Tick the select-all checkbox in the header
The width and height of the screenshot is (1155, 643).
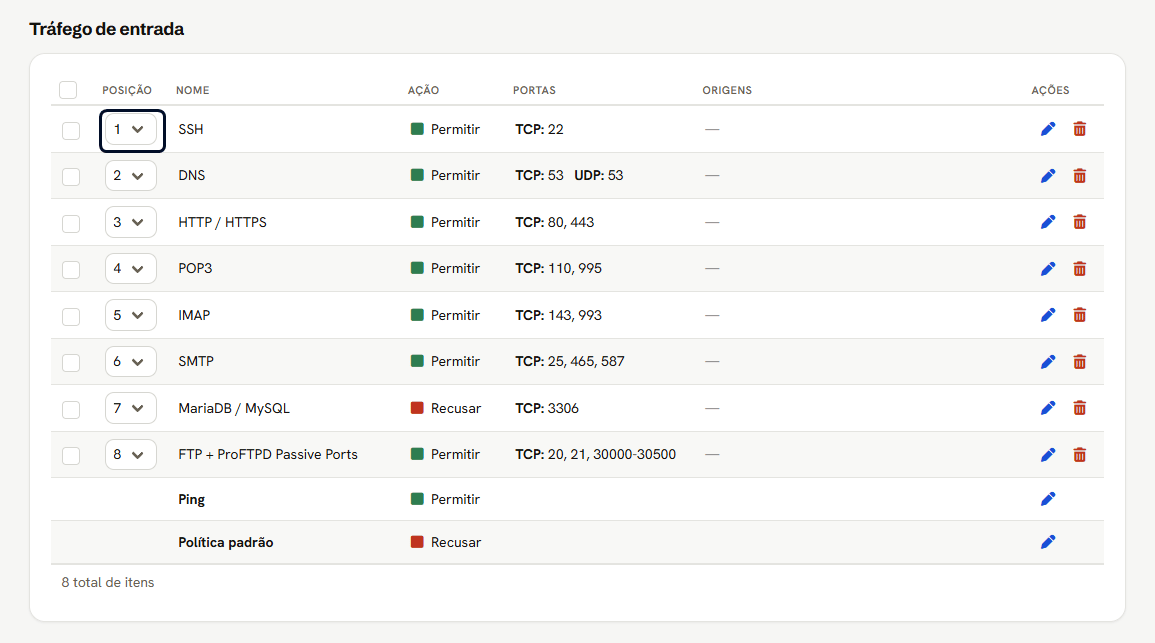(68, 90)
